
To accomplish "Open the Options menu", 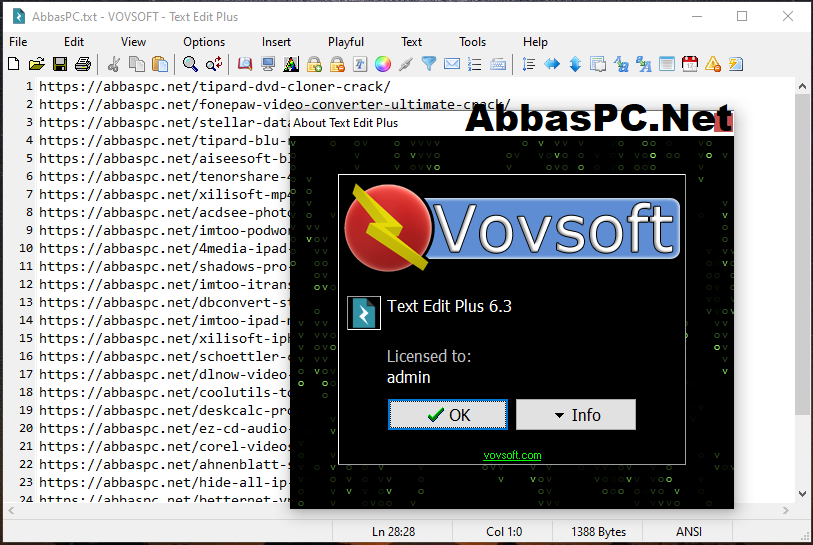I will [x=204, y=42].
